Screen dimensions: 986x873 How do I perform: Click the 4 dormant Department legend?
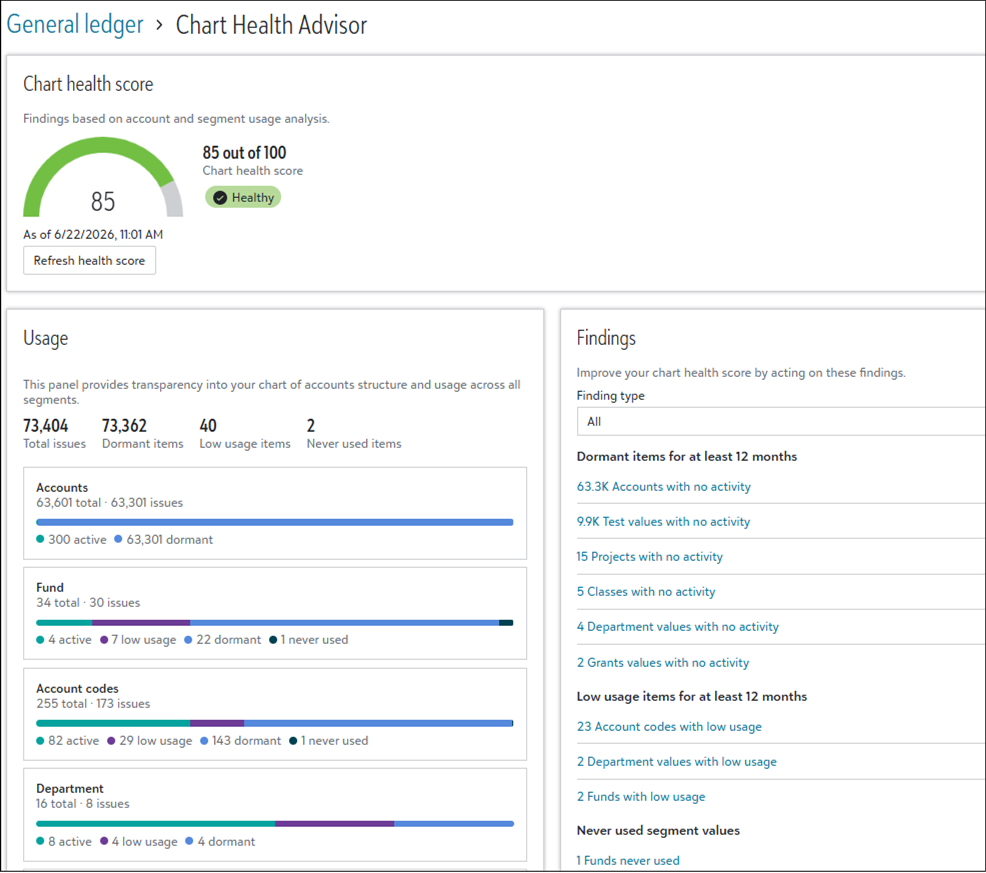[x=220, y=842]
